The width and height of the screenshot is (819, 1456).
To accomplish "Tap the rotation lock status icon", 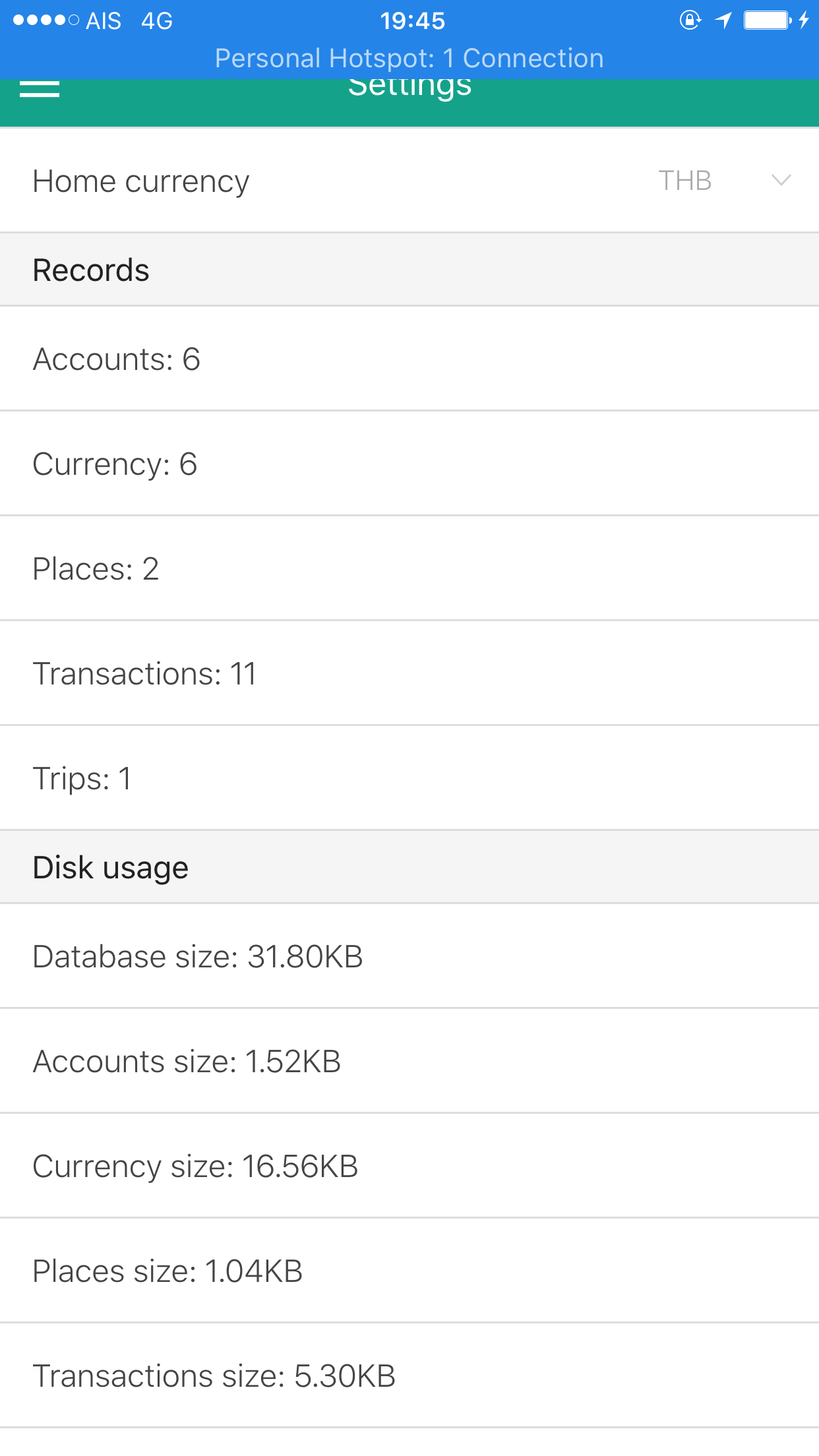I will pos(690,20).
